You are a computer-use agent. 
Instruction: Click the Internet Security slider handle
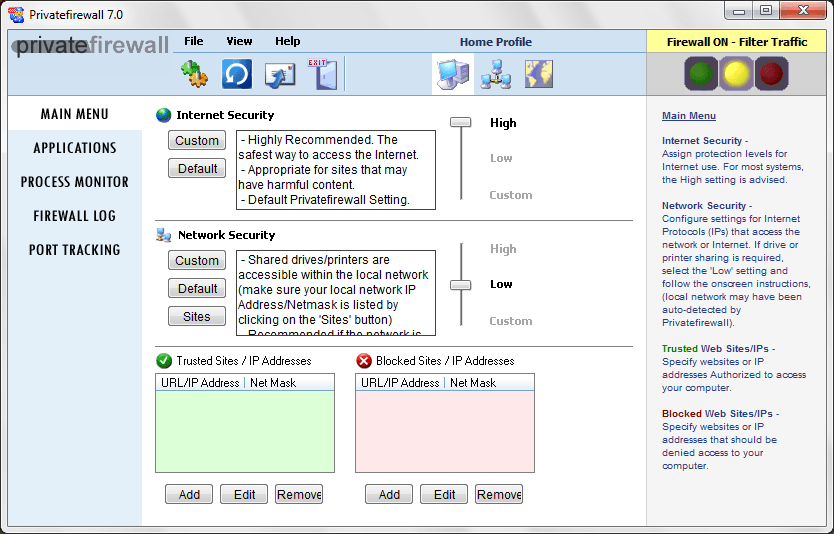(461, 122)
